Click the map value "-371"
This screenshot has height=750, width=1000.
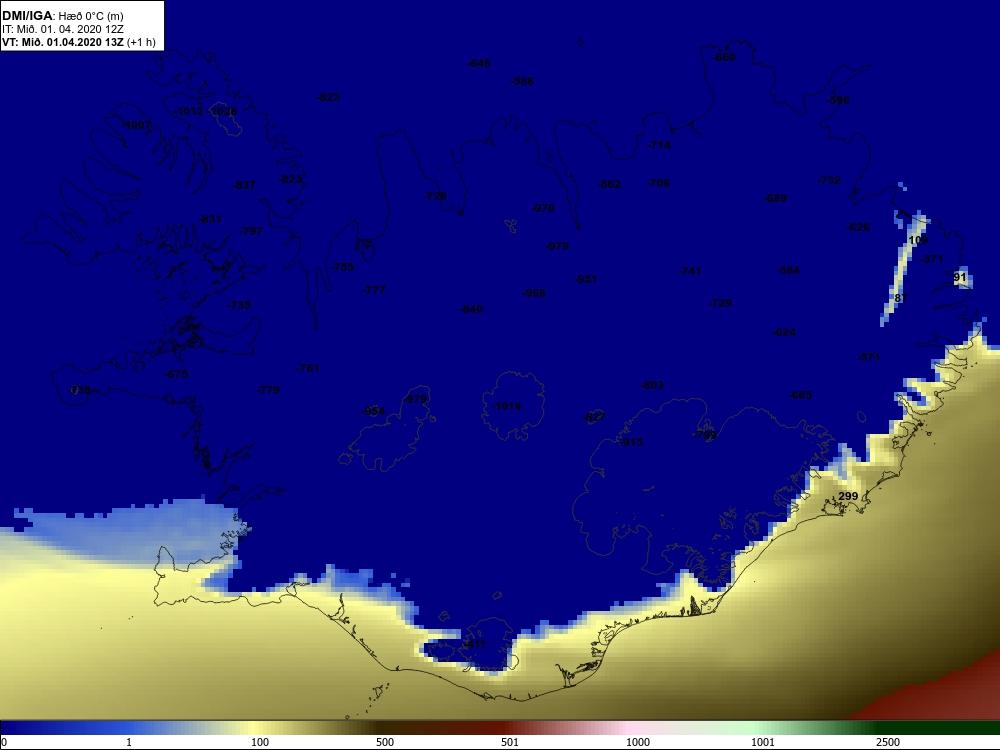(x=932, y=259)
